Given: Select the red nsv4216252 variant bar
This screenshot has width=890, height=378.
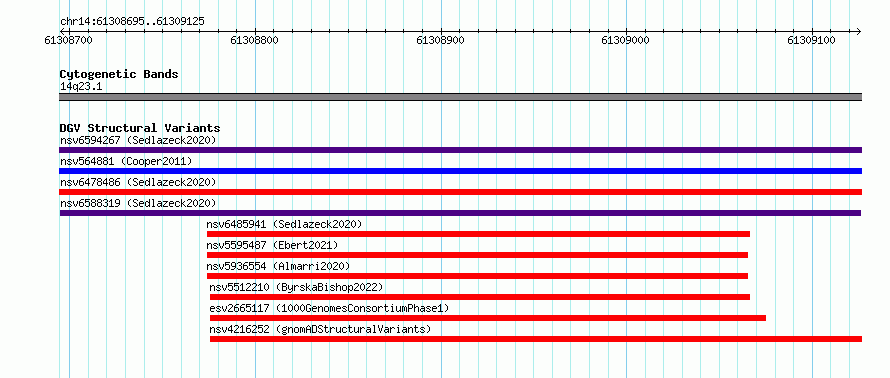Looking at the screenshot, I should [x=536, y=339].
